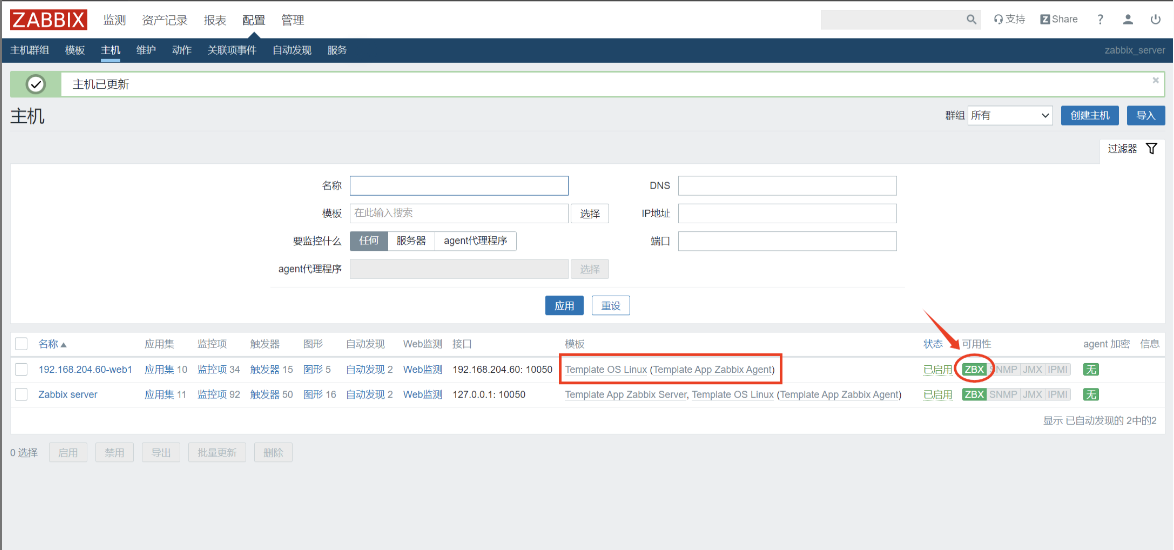Open 监测 top menu
This screenshot has height=550, width=1174.
tap(115, 20)
